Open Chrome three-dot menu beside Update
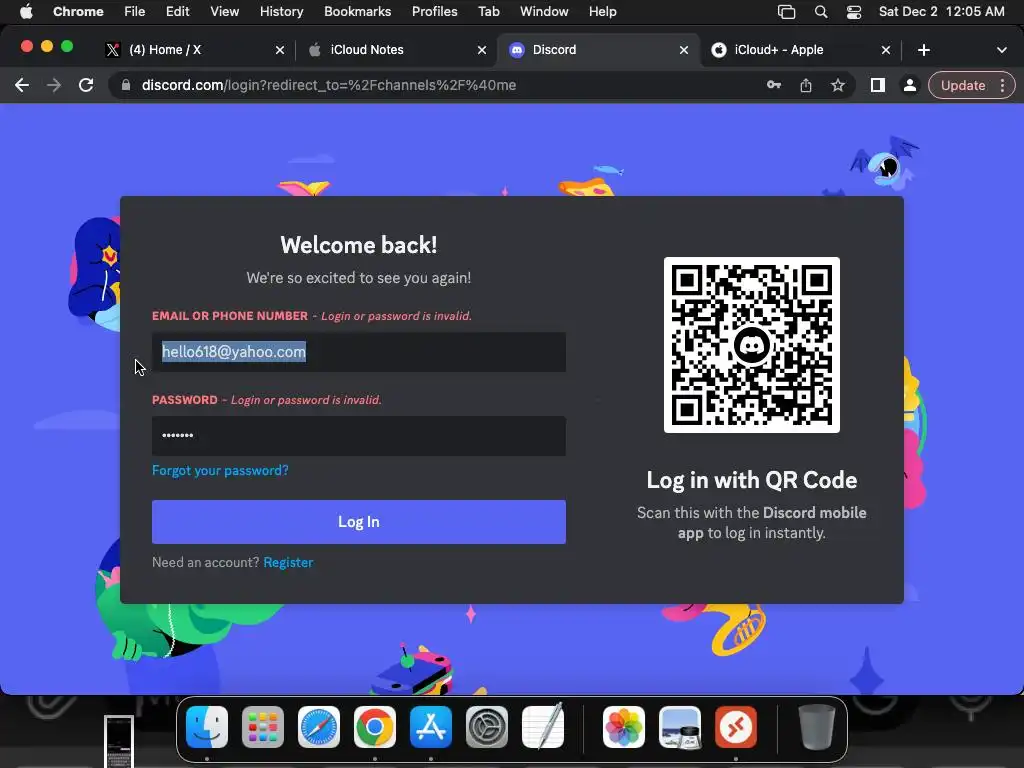This screenshot has width=1024, height=768. pos(1002,86)
